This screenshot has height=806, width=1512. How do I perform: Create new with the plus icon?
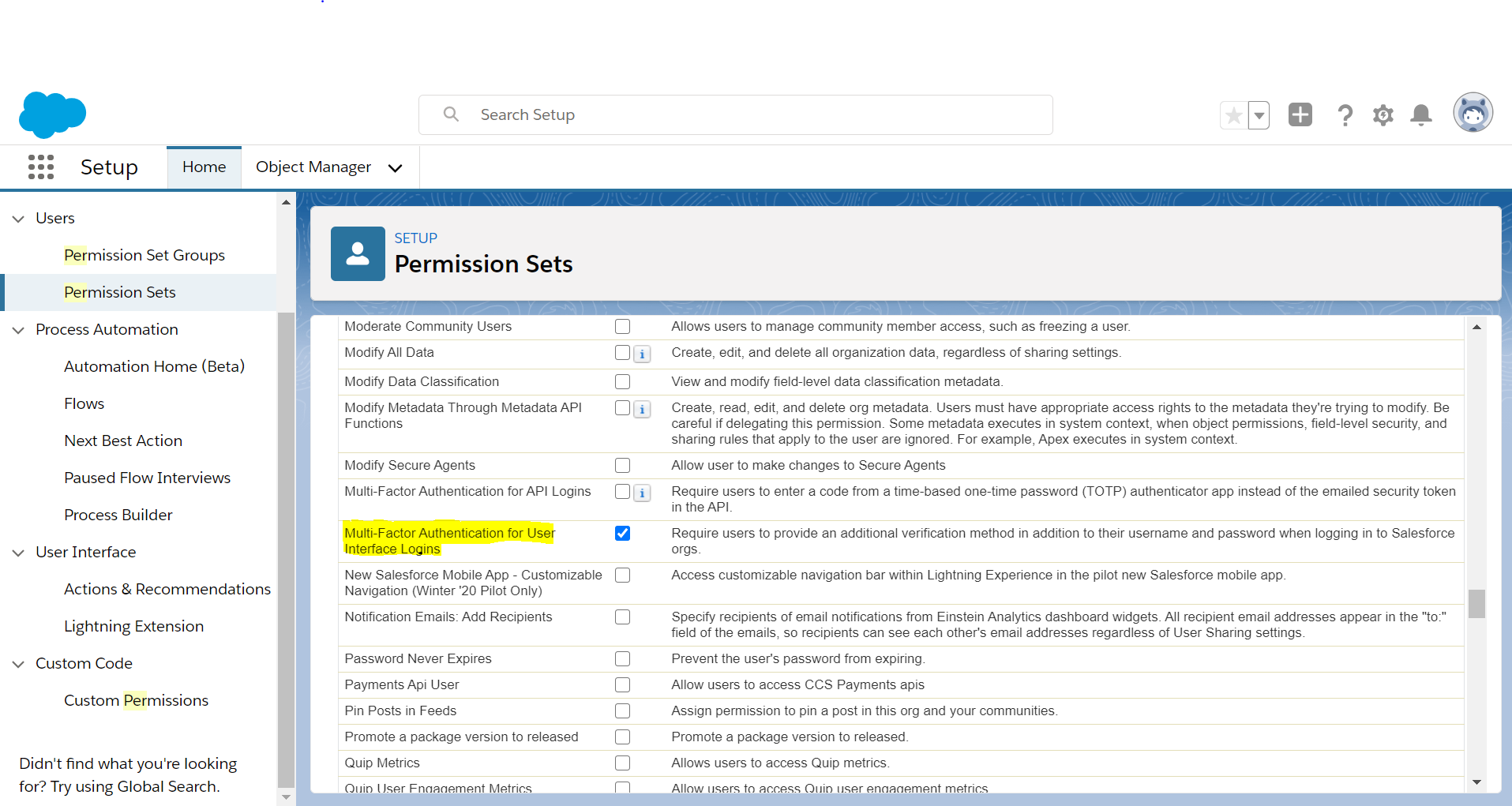pos(1300,114)
